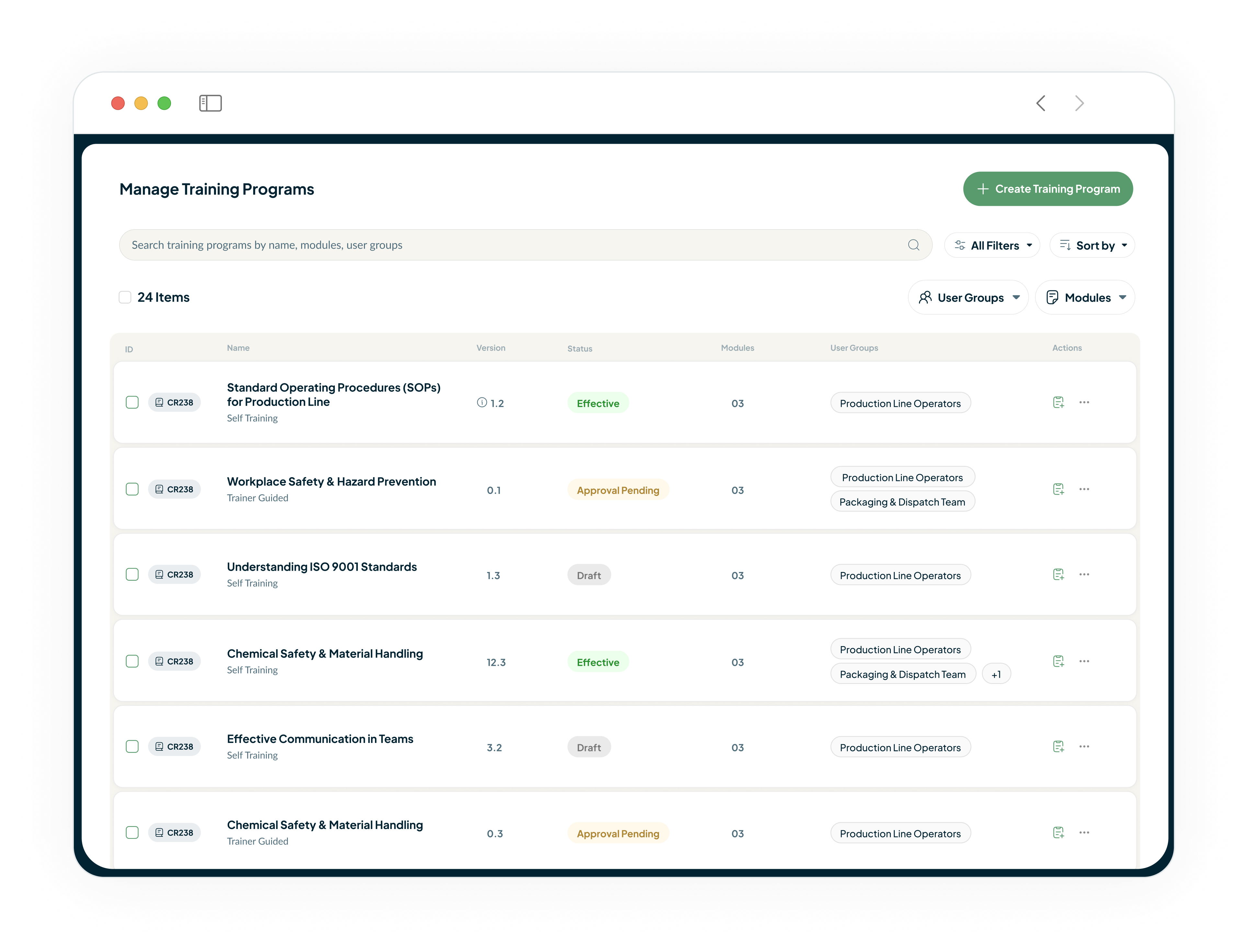Open the Sort by dropdown
Screen dimensions: 1248x952
tap(1092, 245)
